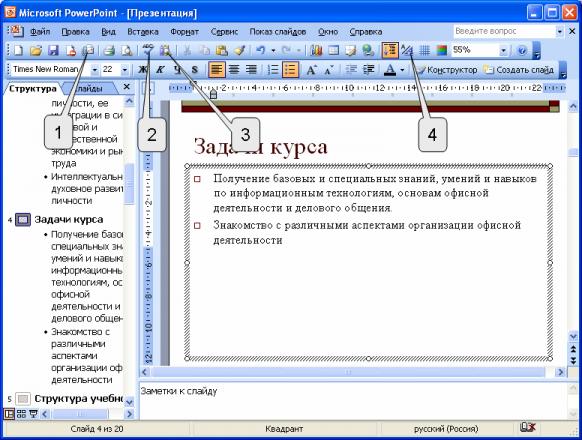Click the slide 5 icon in the outline
The image size is (582, 440).
point(23,399)
